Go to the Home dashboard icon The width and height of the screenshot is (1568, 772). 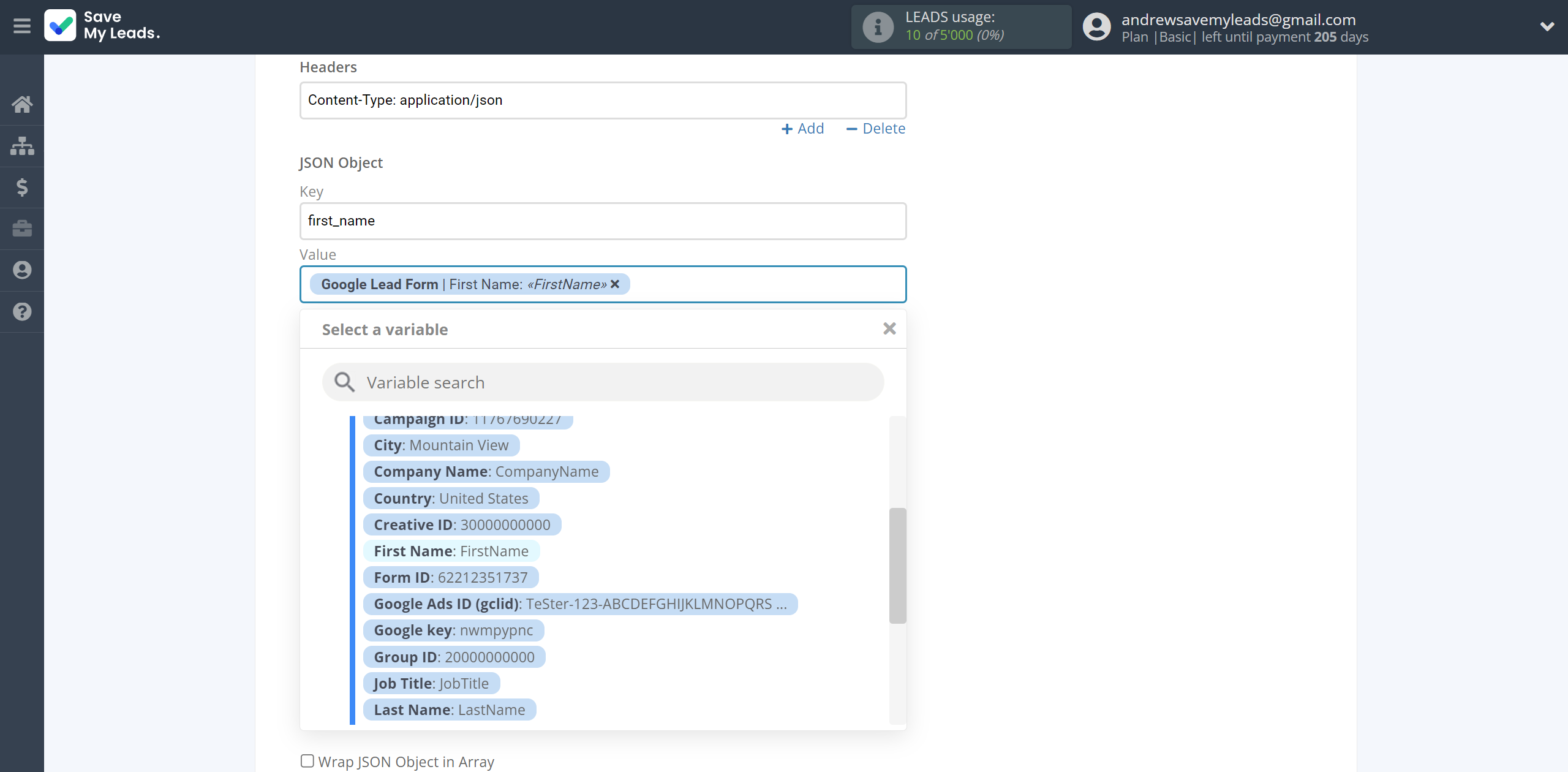click(x=22, y=104)
